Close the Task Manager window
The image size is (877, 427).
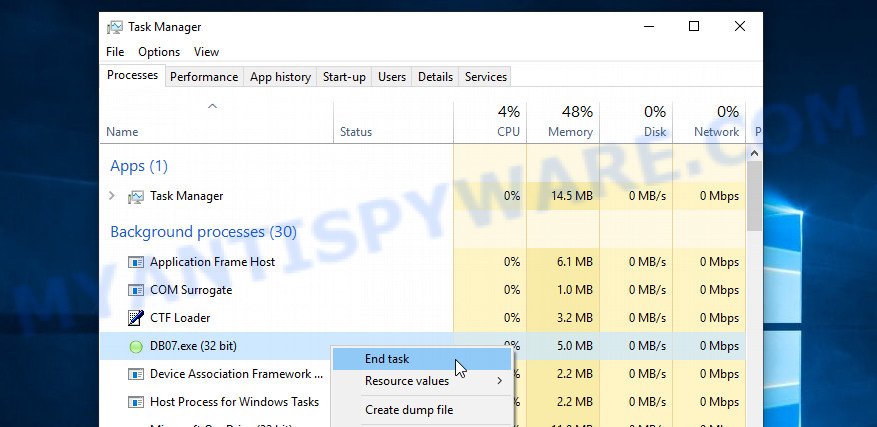[x=739, y=26]
